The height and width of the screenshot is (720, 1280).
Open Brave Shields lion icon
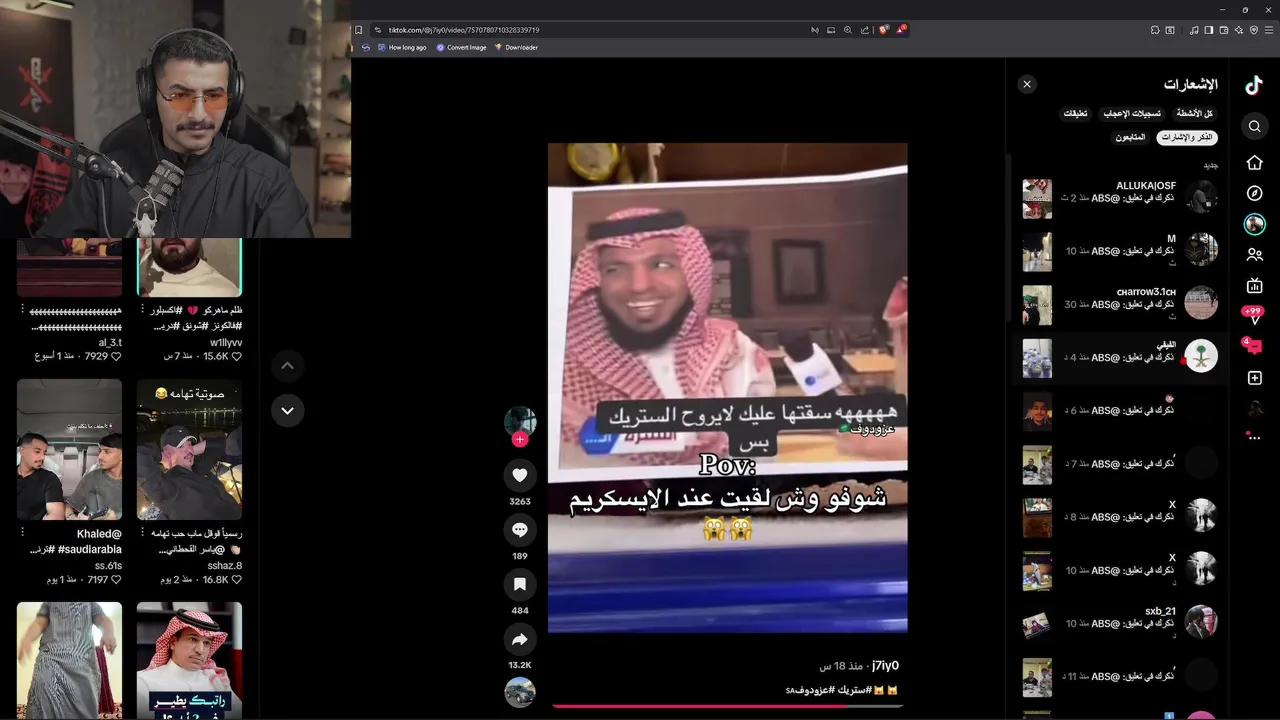click(x=883, y=30)
